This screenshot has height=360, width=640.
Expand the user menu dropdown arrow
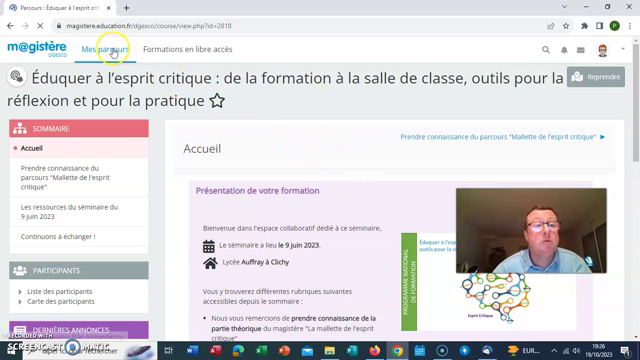click(623, 49)
